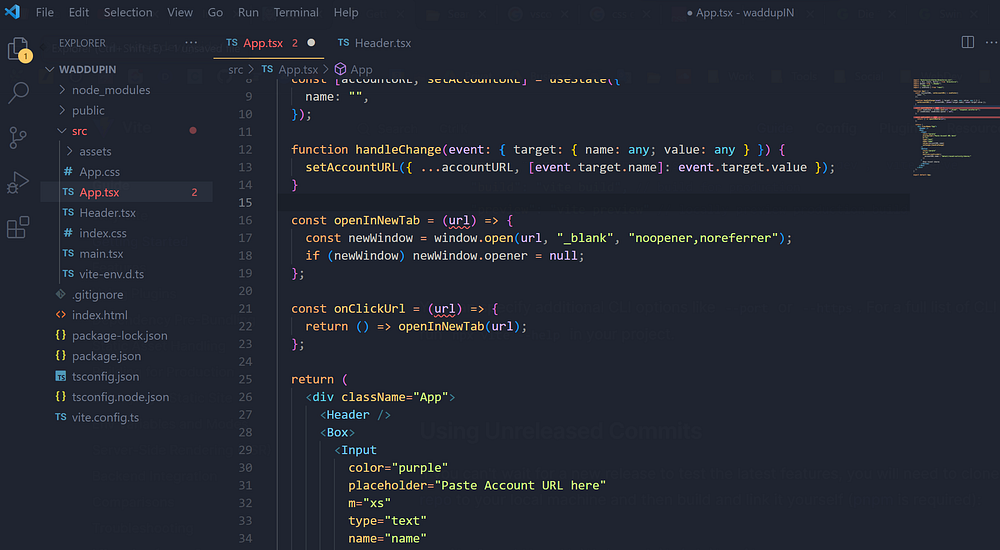
Task: Open the Edit menu
Action: (79, 12)
